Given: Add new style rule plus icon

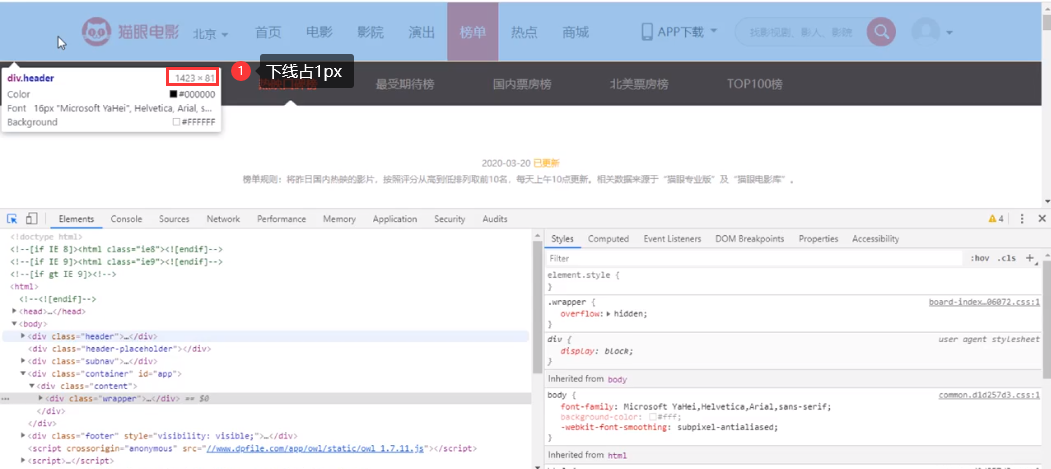Looking at the screenshot, I should pyautogui.click(x=1030, y=258).
